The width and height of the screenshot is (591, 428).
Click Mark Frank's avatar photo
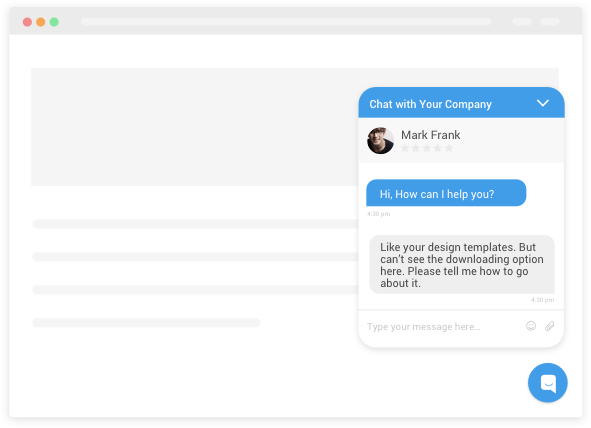(380, 141)
